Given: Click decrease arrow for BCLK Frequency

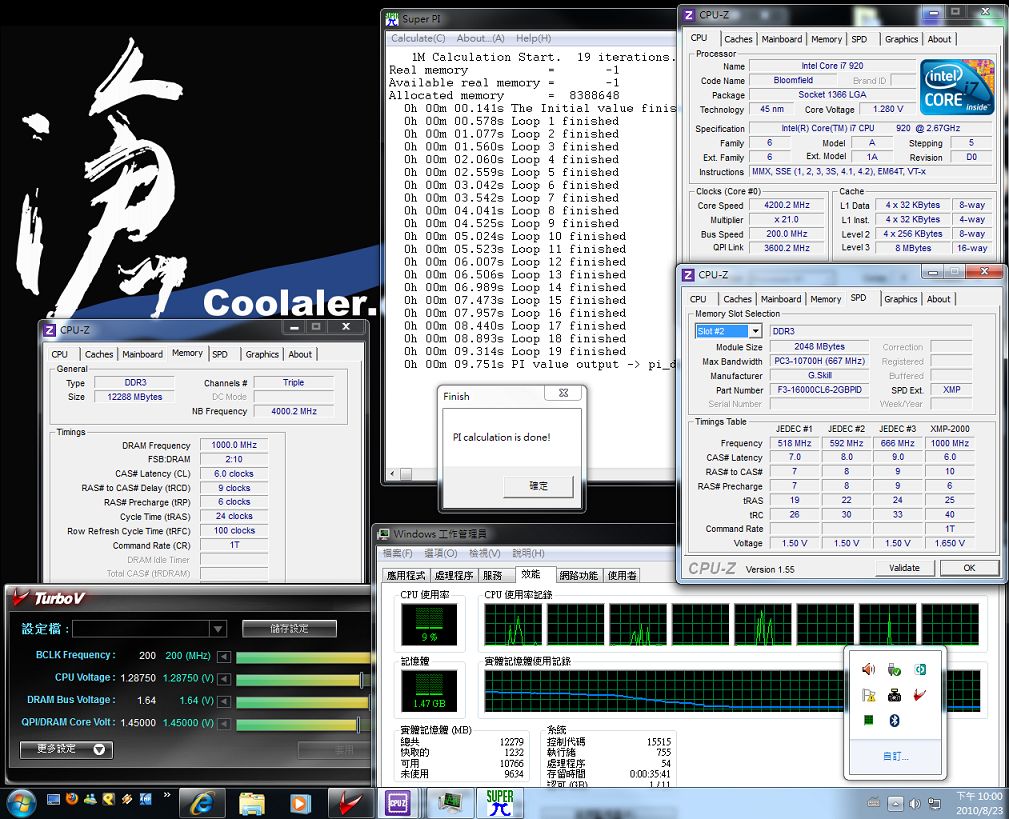Looking at the screenshot, I should pos(224,656).
